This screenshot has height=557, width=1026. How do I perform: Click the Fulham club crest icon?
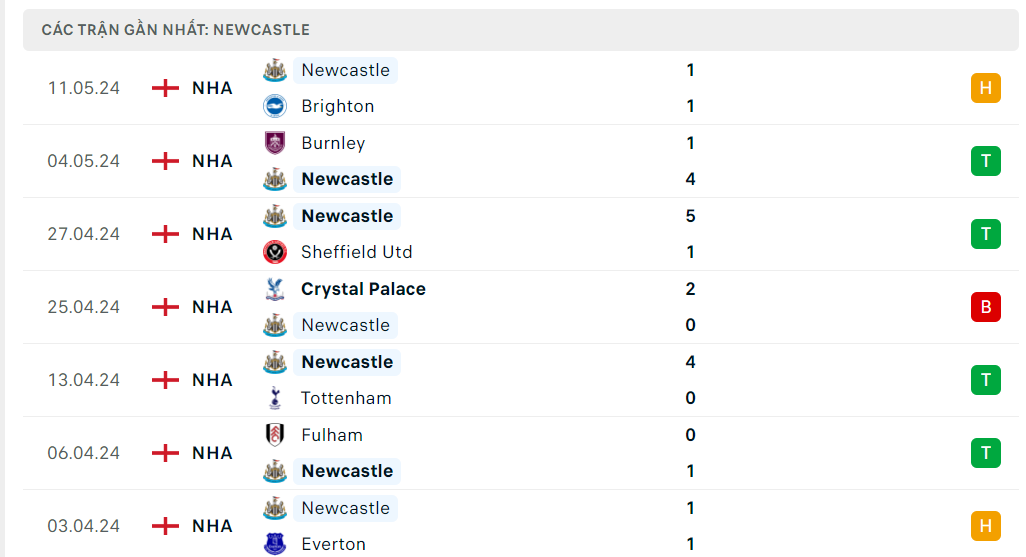(274, 435)
